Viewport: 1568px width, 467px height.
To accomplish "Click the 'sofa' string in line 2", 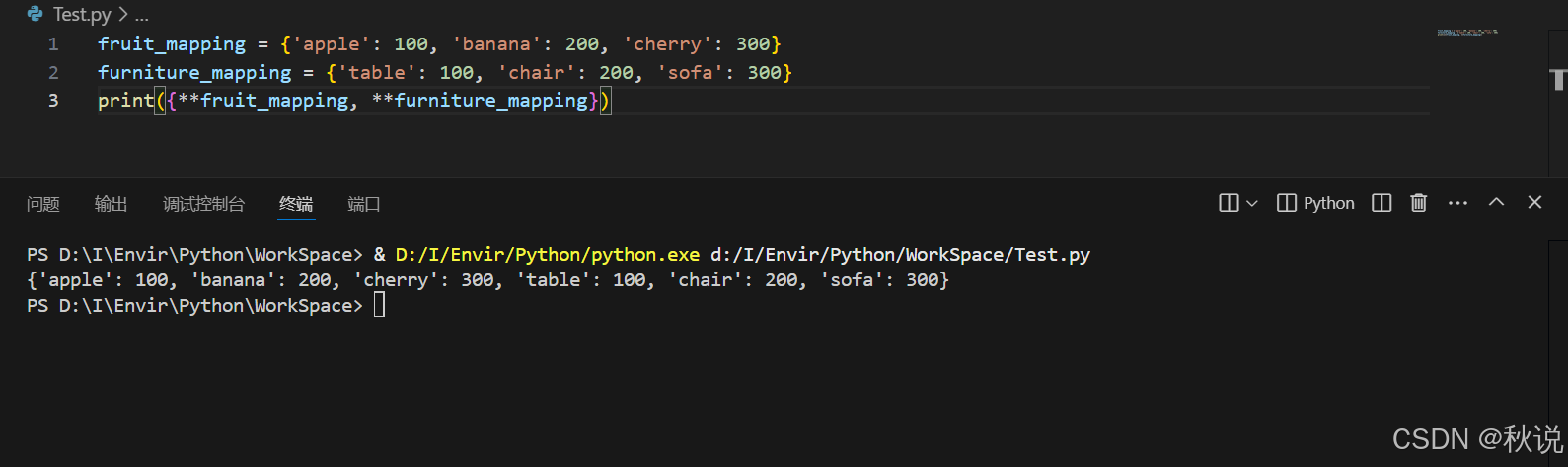I will click(690, 72).
